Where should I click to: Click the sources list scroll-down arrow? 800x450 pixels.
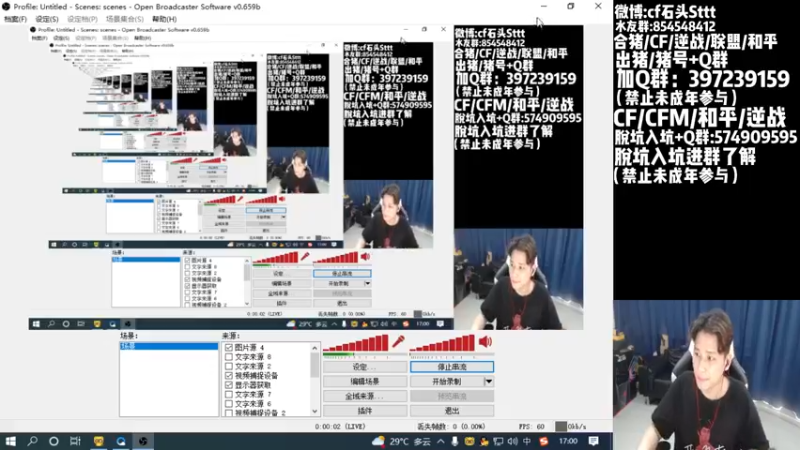pyautogui.click(x=315, y=412)
